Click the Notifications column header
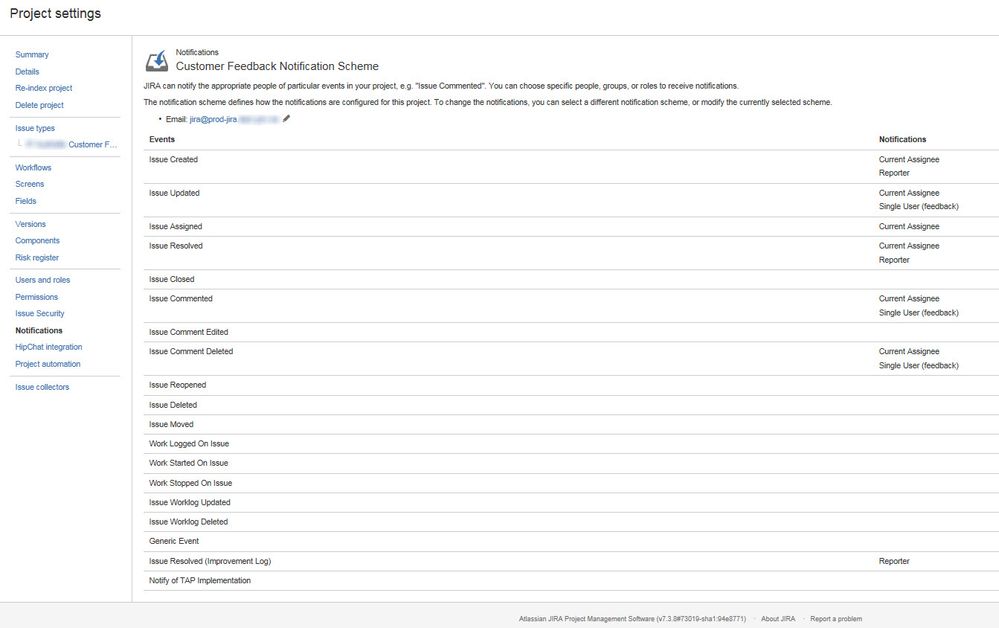 coord(902,139)
